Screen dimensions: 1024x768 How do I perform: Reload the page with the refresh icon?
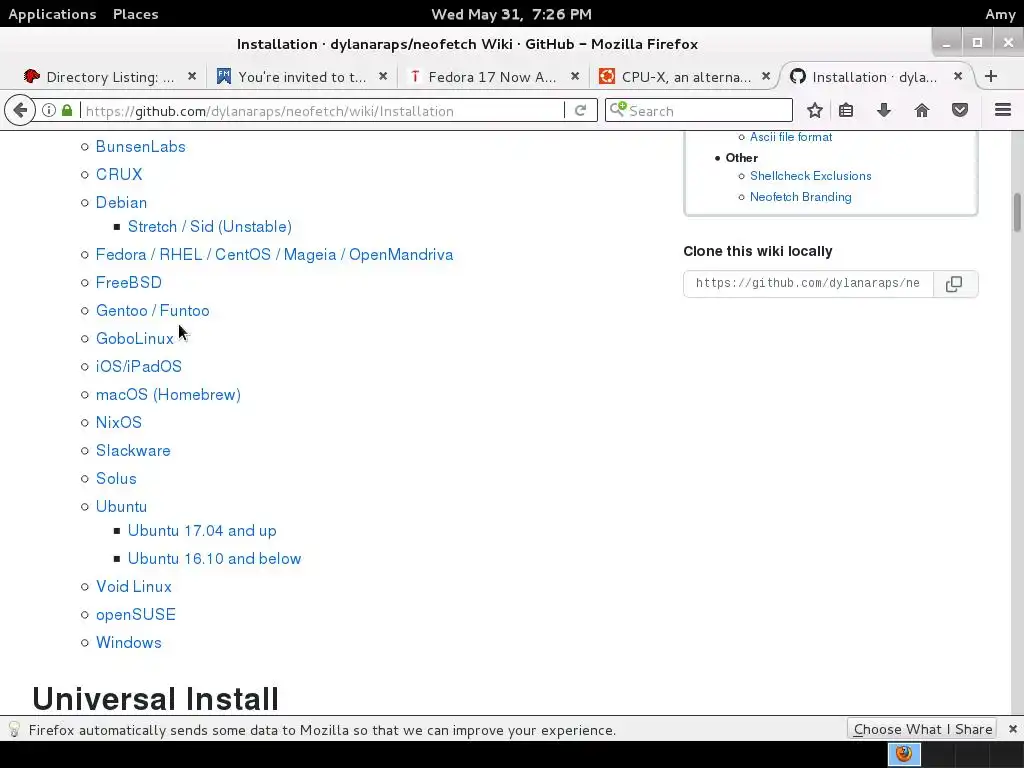(x=580, y=110)
